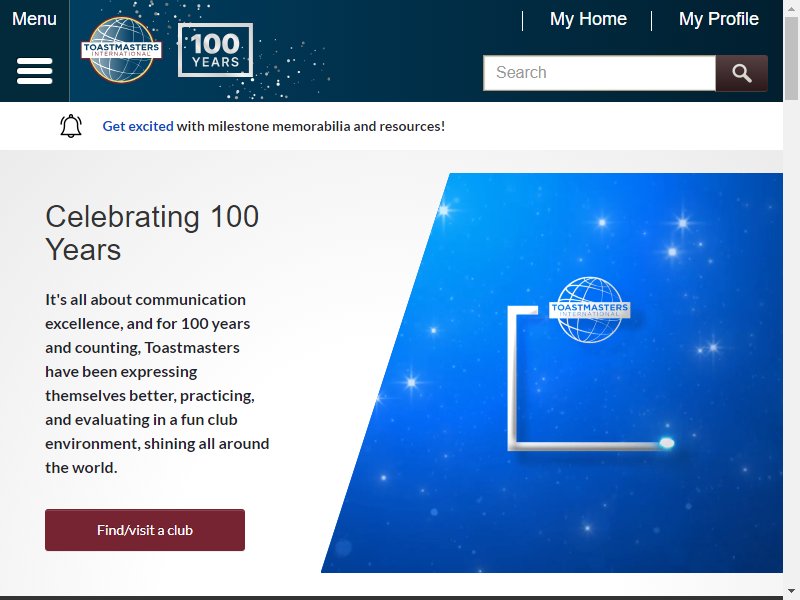Click the notification bell icon
Viewport: 800px width, 600px height.
(x=71, y=126)
